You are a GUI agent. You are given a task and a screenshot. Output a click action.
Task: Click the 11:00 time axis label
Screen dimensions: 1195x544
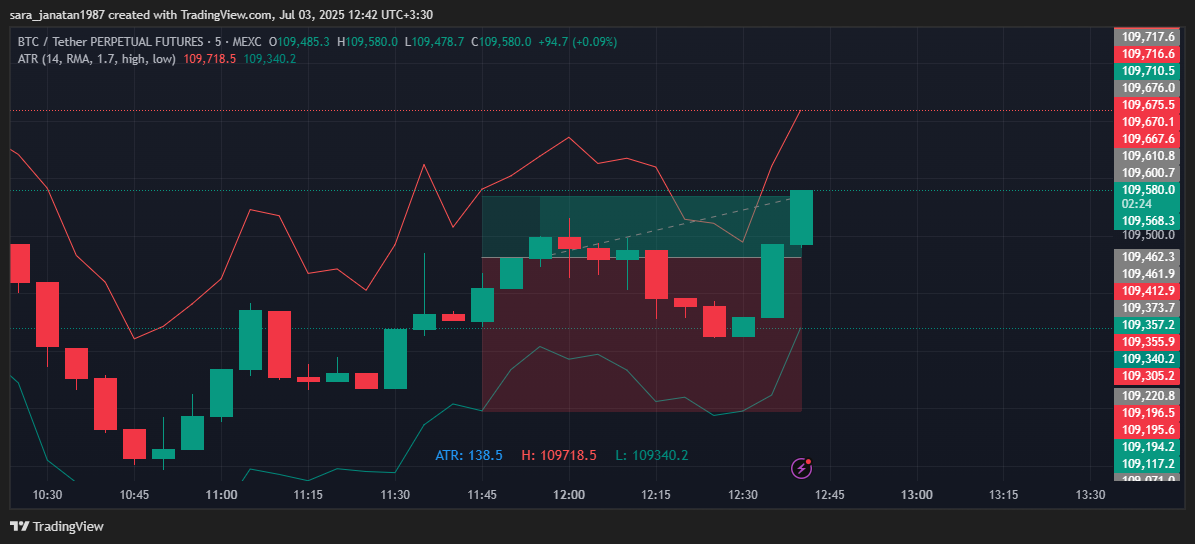click(221, 495)
